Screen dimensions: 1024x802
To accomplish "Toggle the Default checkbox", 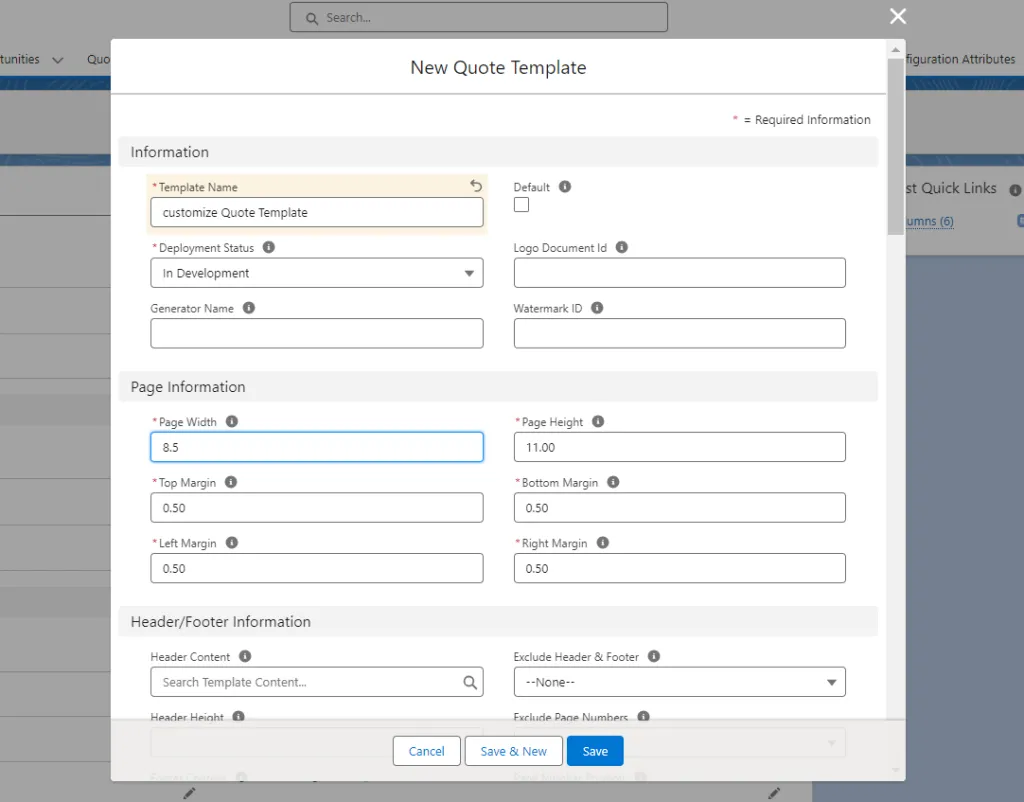I will point(521,204).
